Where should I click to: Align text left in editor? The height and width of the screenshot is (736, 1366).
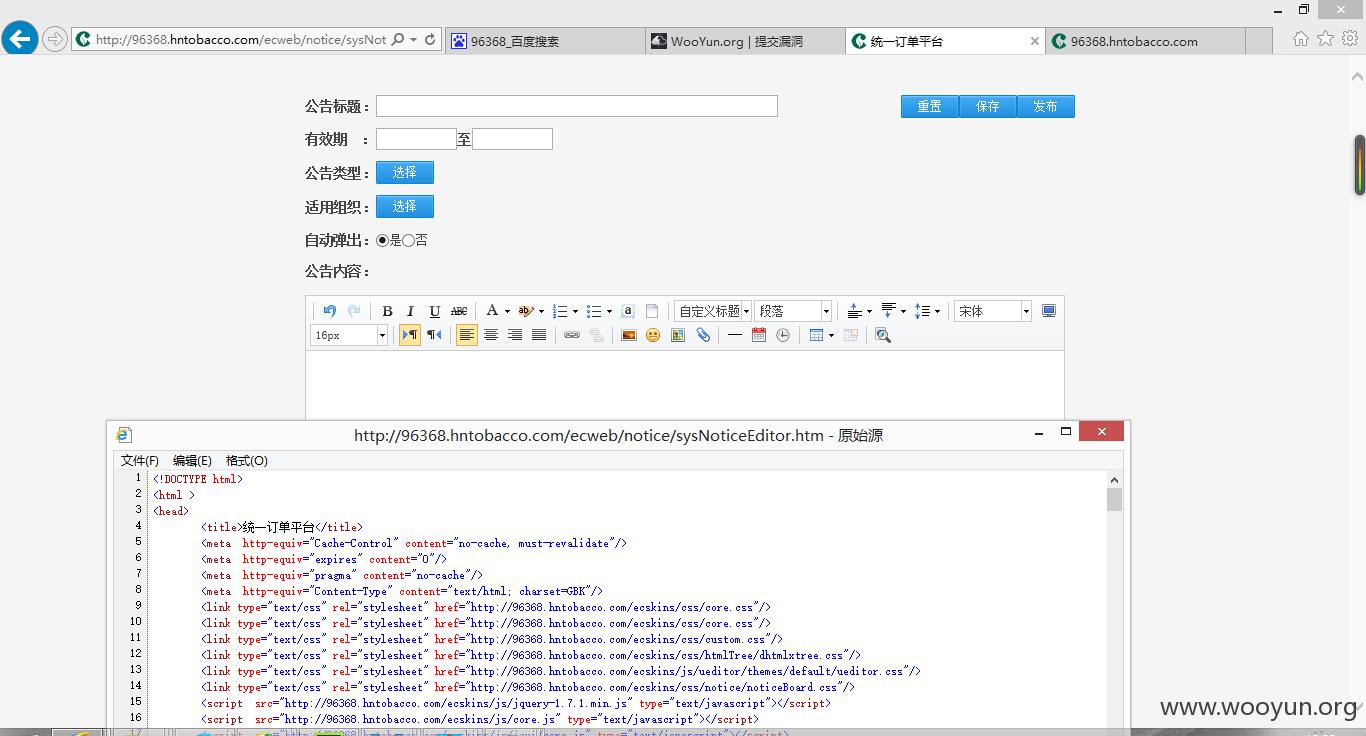tap(466, 335)
